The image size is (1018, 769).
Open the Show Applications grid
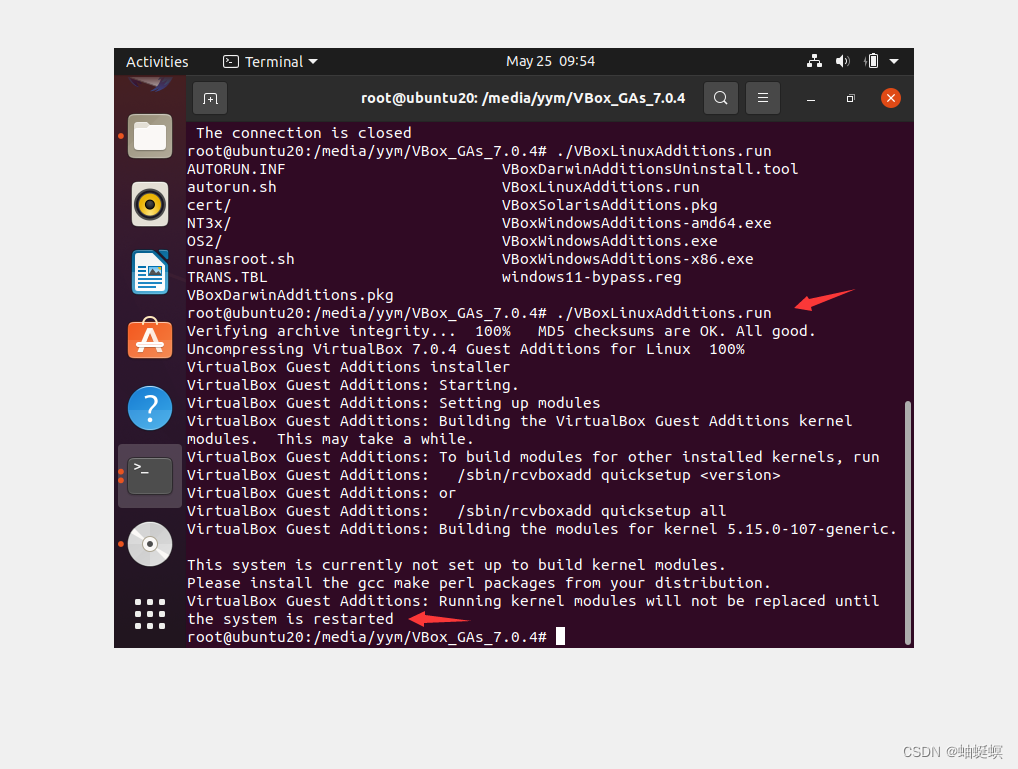pos(149,614)
